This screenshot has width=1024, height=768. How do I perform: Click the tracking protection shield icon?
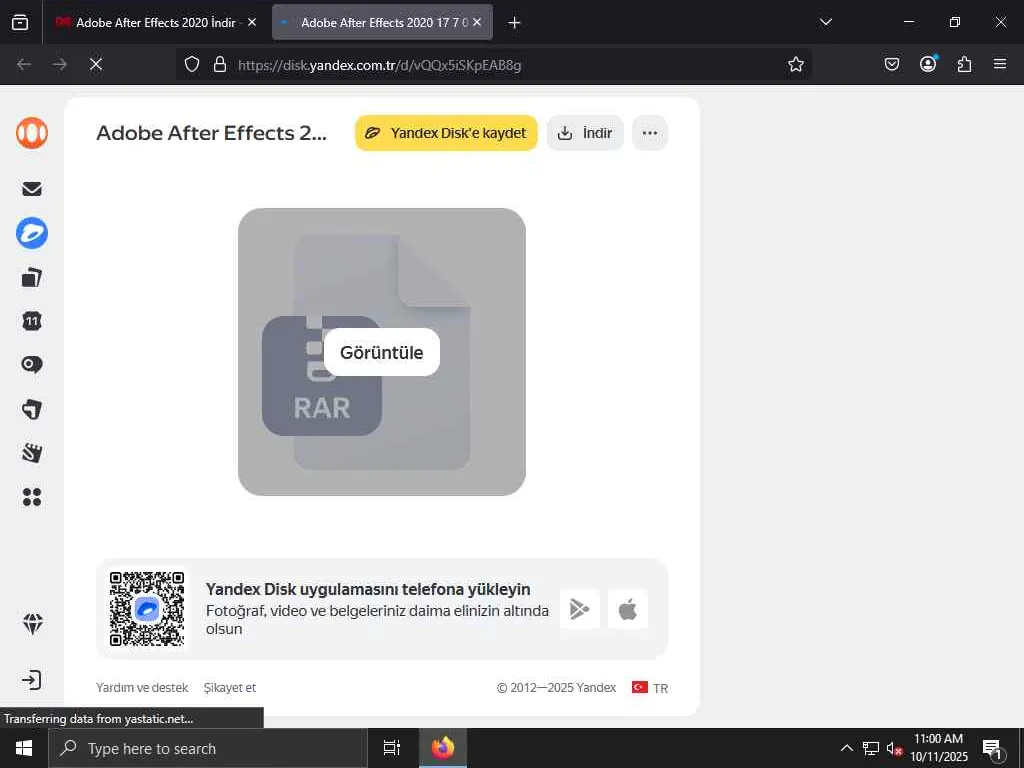[191, 64]
